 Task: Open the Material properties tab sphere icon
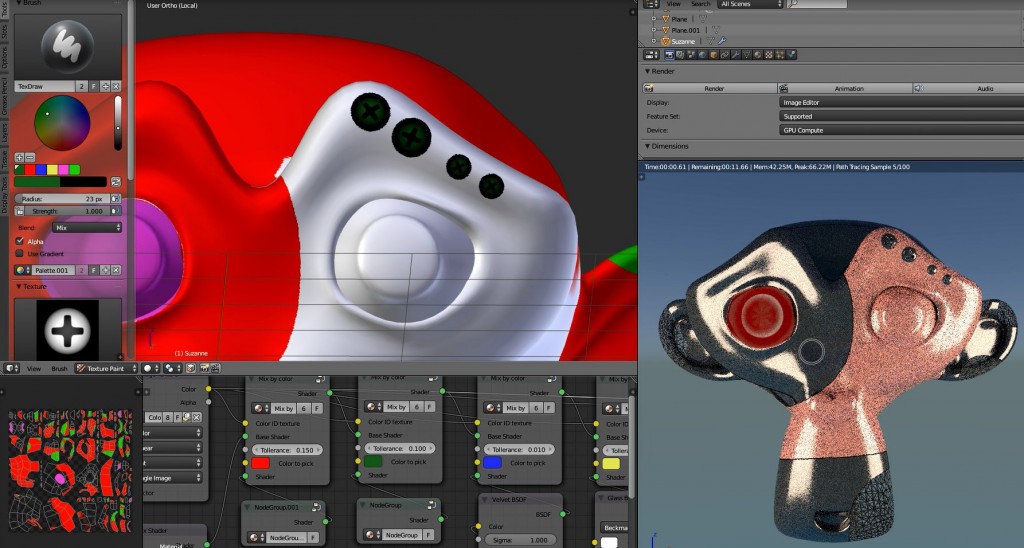(758, 55)
